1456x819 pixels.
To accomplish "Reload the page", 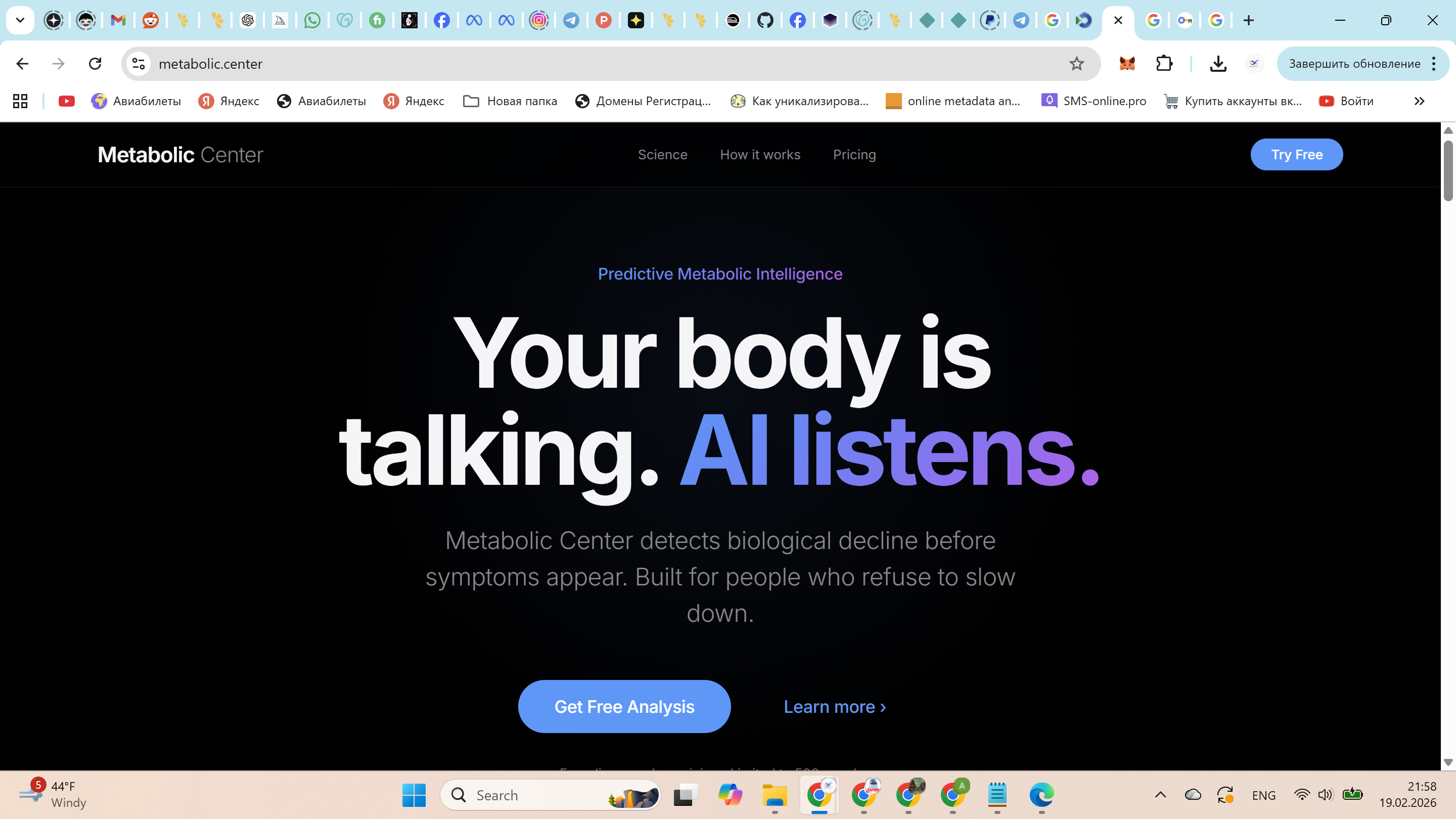I will point(95,64).
